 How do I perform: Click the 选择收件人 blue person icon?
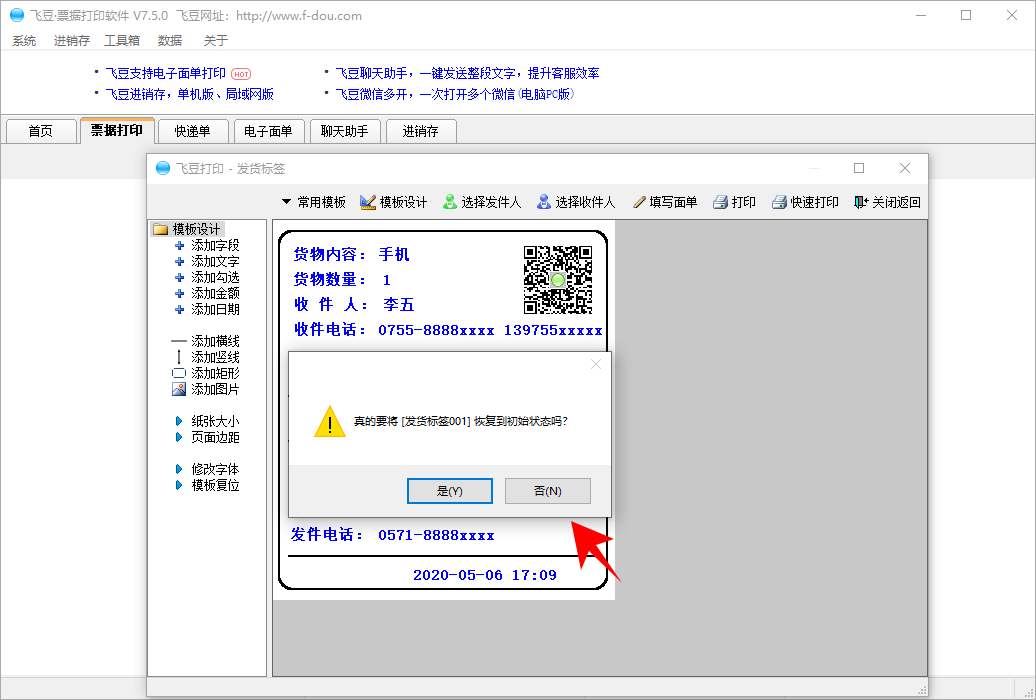click(x=544, y=202)
